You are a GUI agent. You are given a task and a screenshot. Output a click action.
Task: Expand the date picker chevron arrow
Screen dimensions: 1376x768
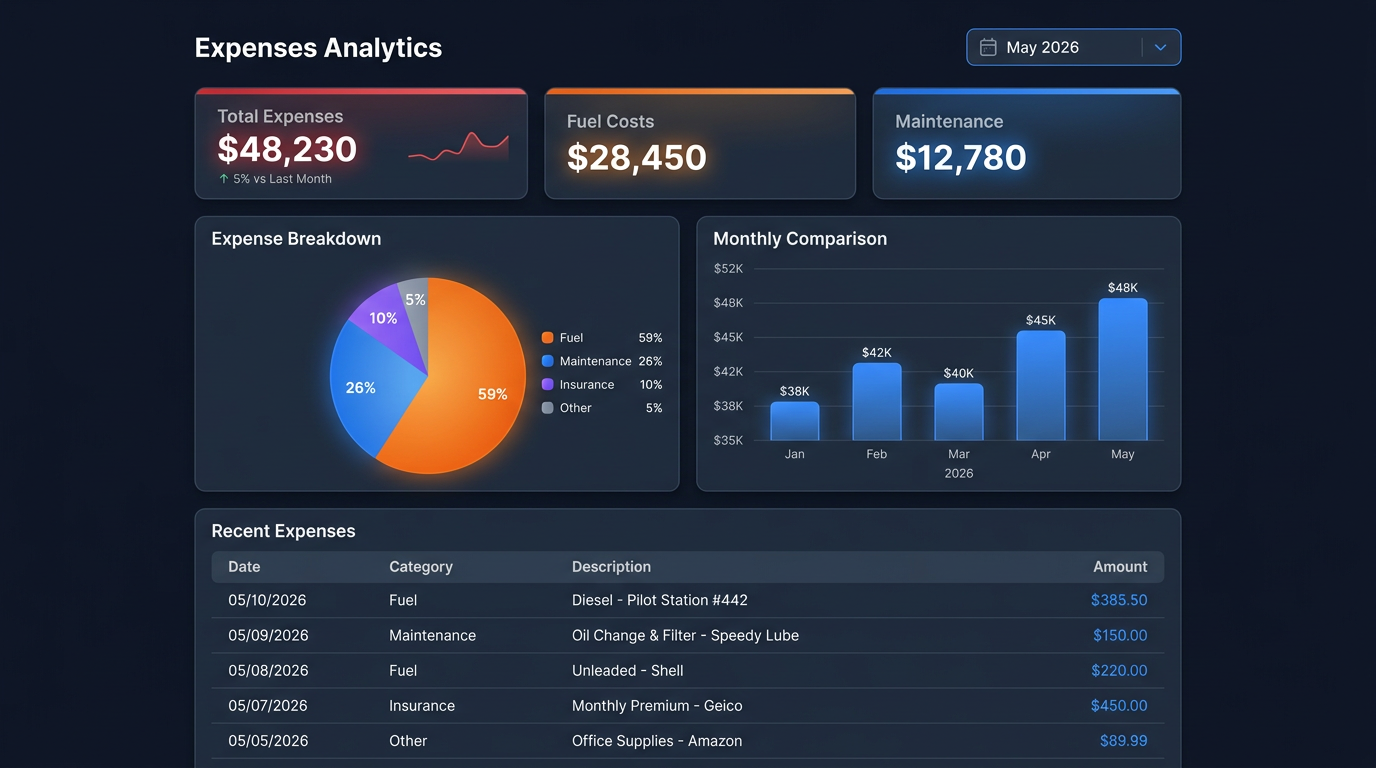click(x=1160, y=47)
